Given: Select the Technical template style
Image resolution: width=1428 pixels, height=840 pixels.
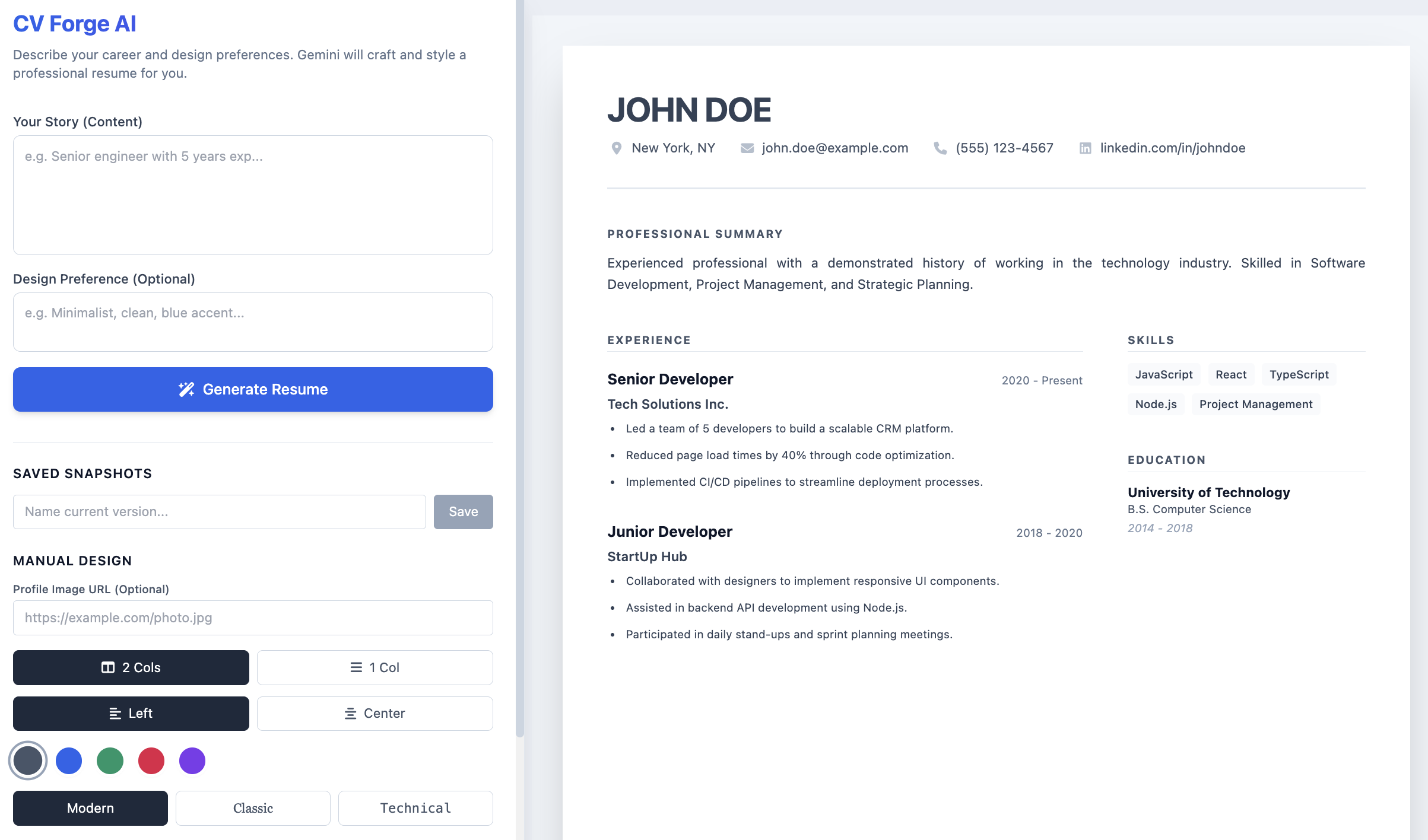Looking at the screenshot, I should click(x=415, y=808).
